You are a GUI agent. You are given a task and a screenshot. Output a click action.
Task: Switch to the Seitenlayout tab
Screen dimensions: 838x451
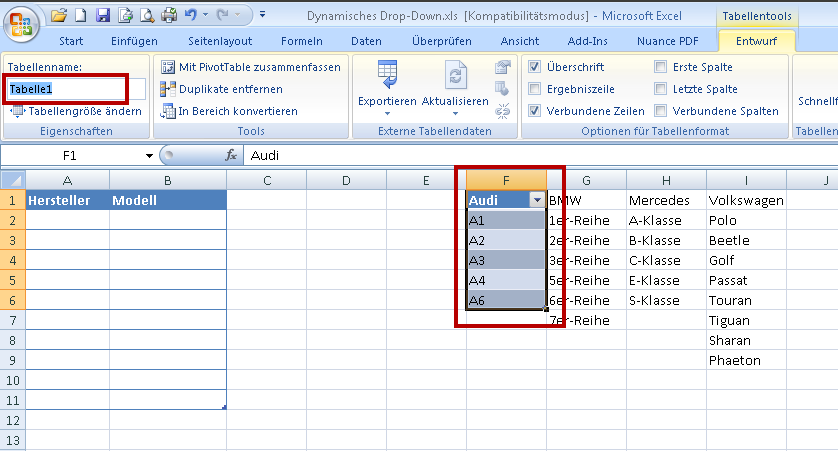(x=220, y=41)
